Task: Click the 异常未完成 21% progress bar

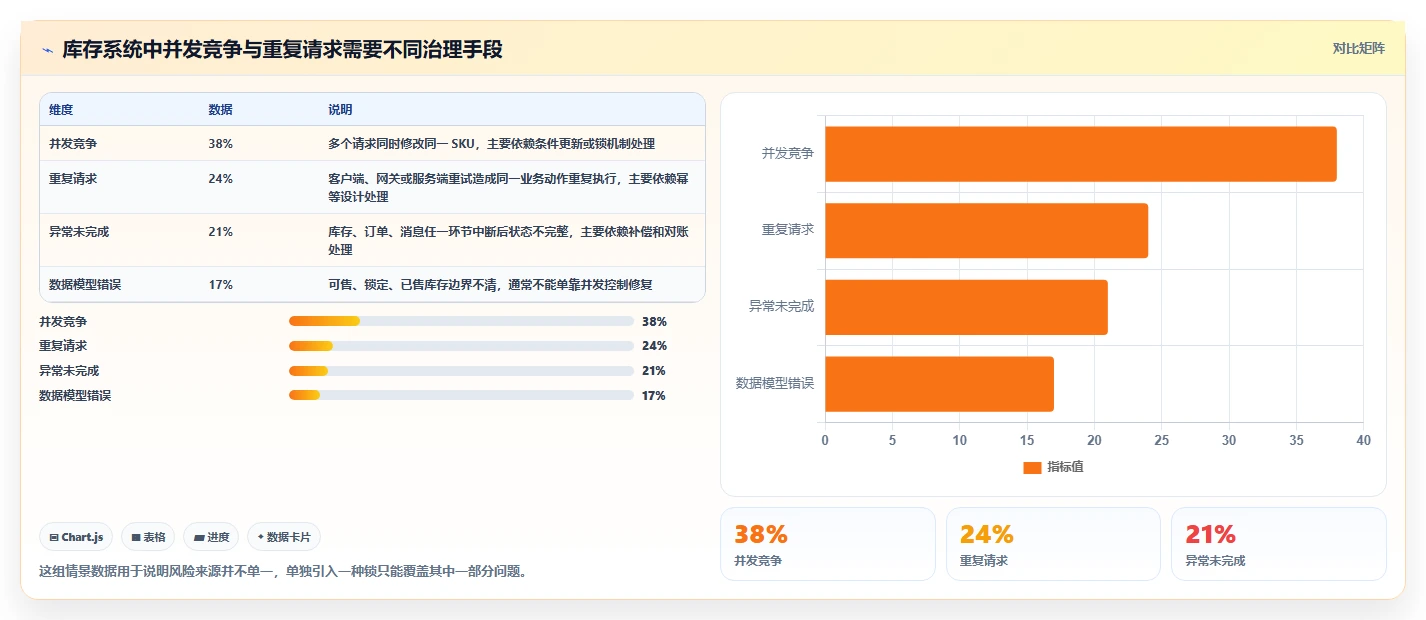Action: (461, 371)
